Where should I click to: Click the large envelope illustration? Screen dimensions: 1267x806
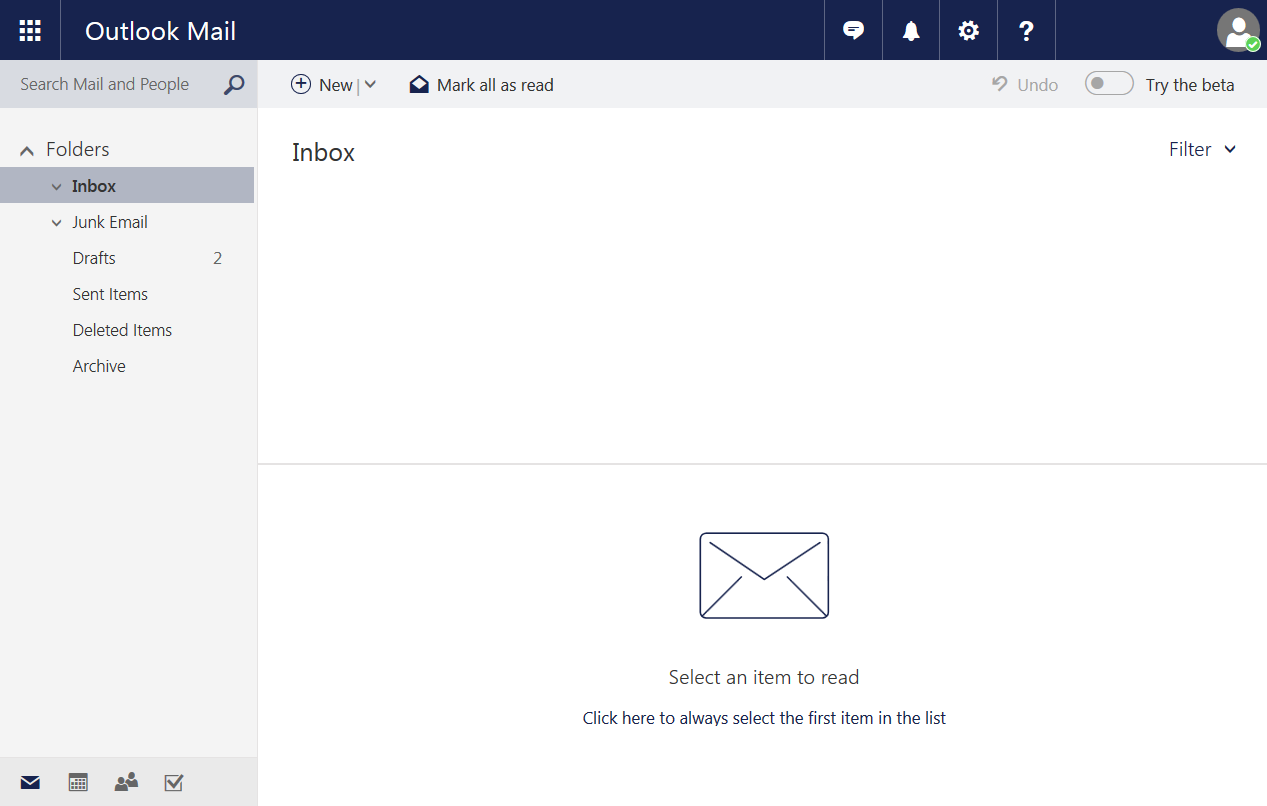click(x=764, y=575)
